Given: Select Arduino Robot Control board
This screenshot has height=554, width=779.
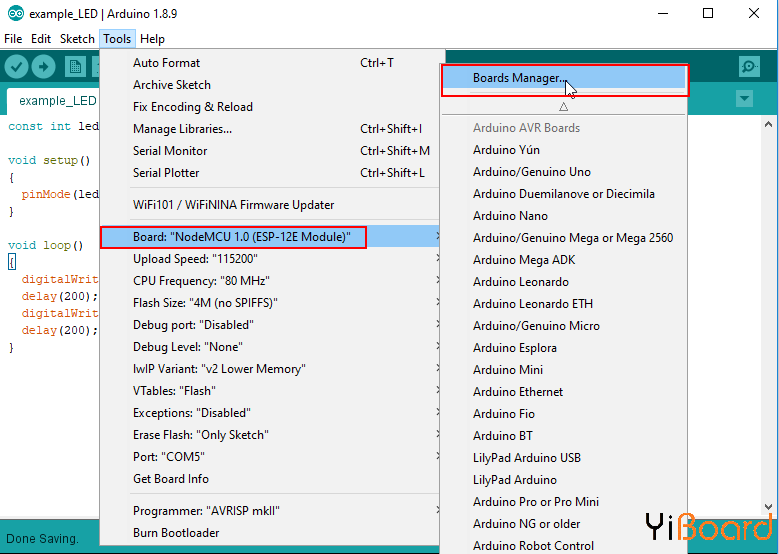Looking at the screenshot, I should point(564,546).
